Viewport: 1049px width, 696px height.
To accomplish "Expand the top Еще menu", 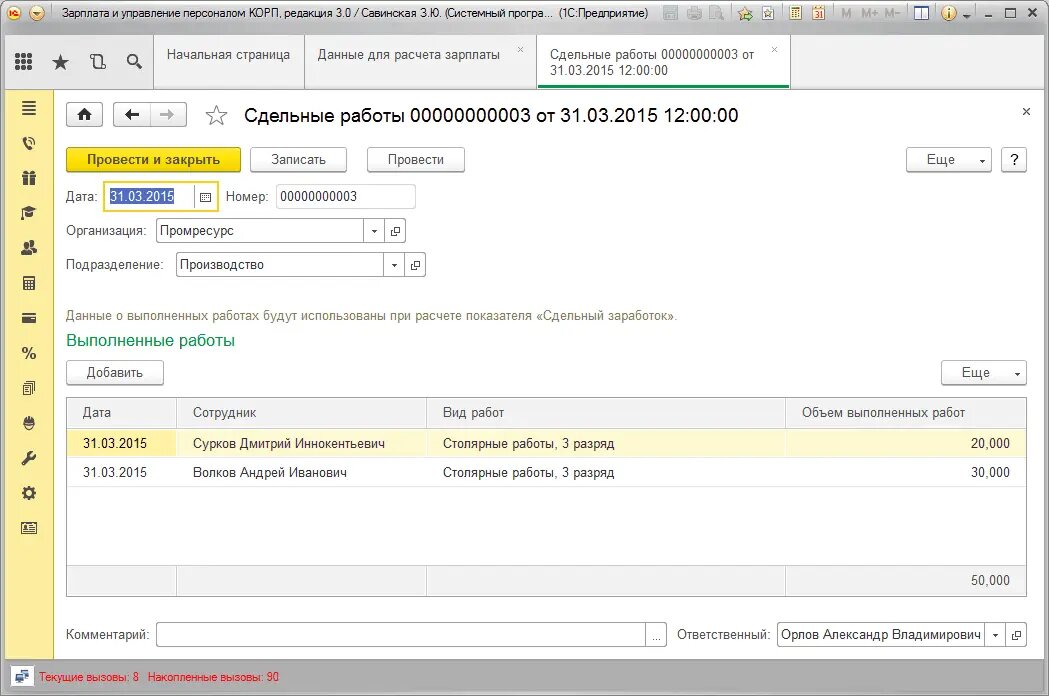I will [949, 159].
